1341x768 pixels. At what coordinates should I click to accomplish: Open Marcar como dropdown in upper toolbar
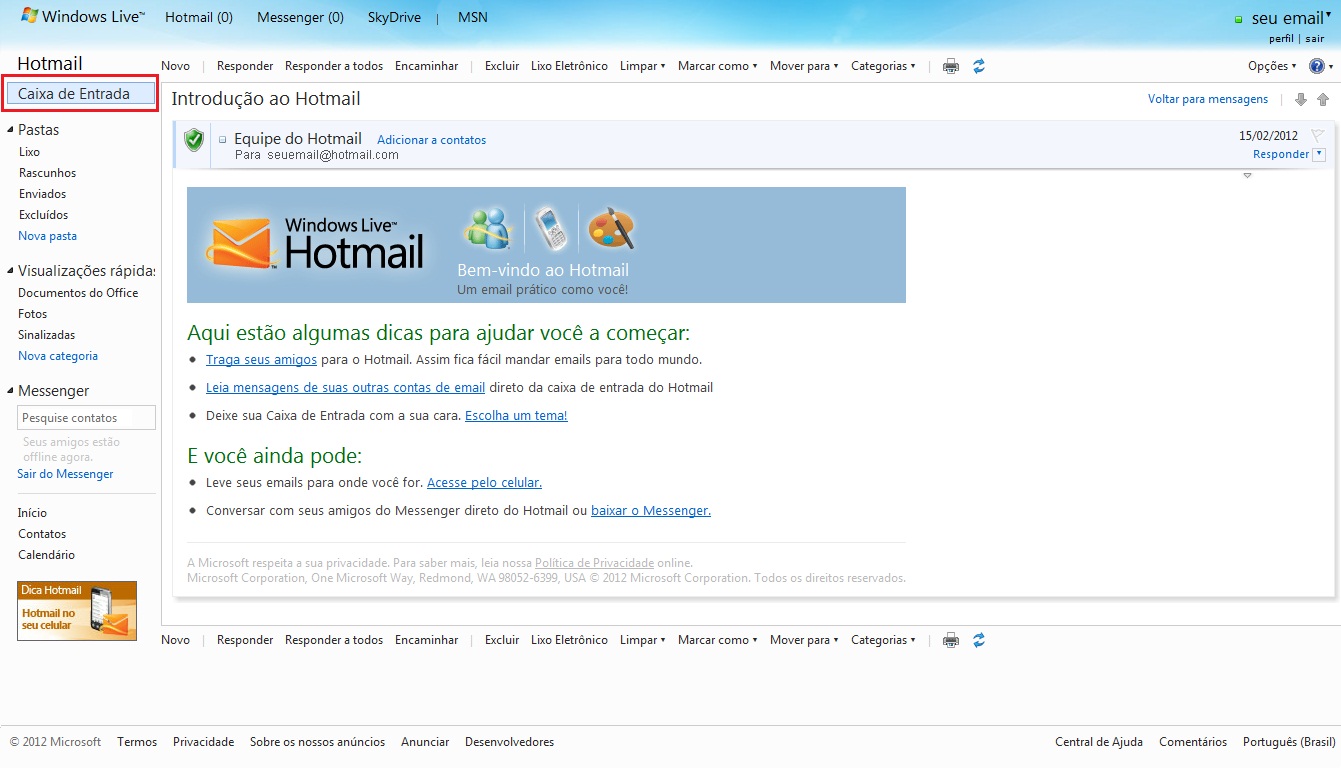click(717, 66)
